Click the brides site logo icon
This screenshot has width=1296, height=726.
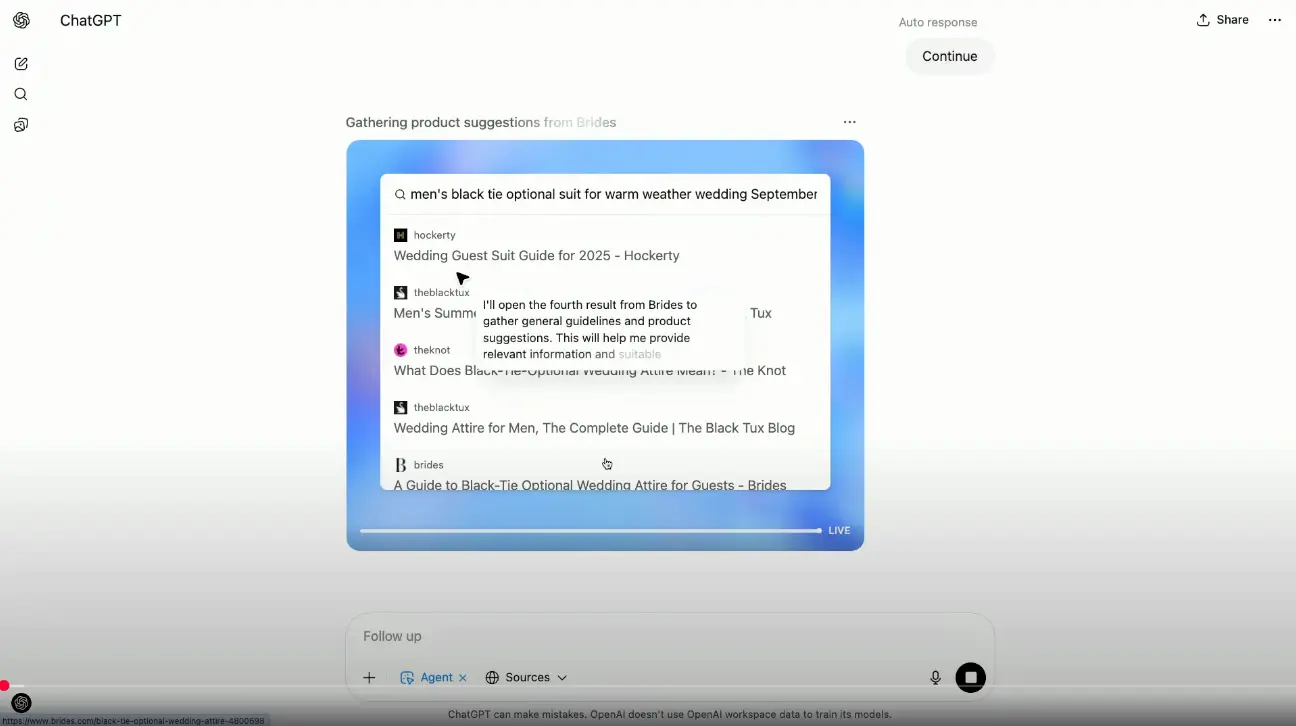400,465
